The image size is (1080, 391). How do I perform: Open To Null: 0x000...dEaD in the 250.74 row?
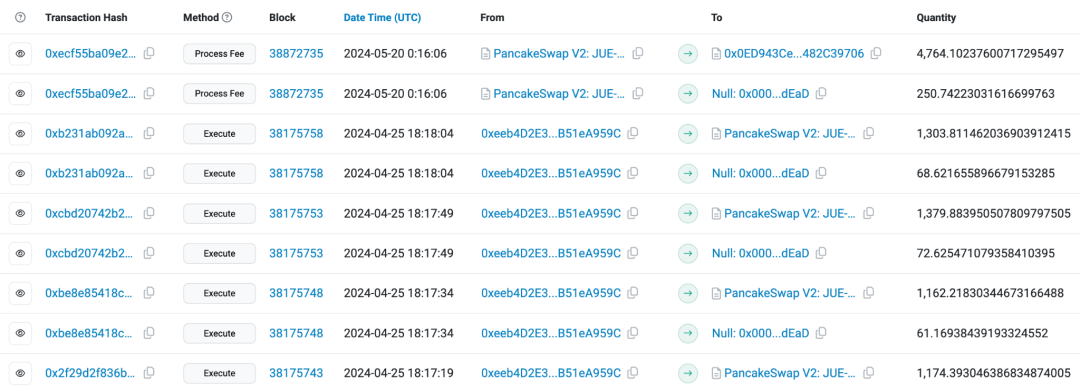[x=760, y=94]
